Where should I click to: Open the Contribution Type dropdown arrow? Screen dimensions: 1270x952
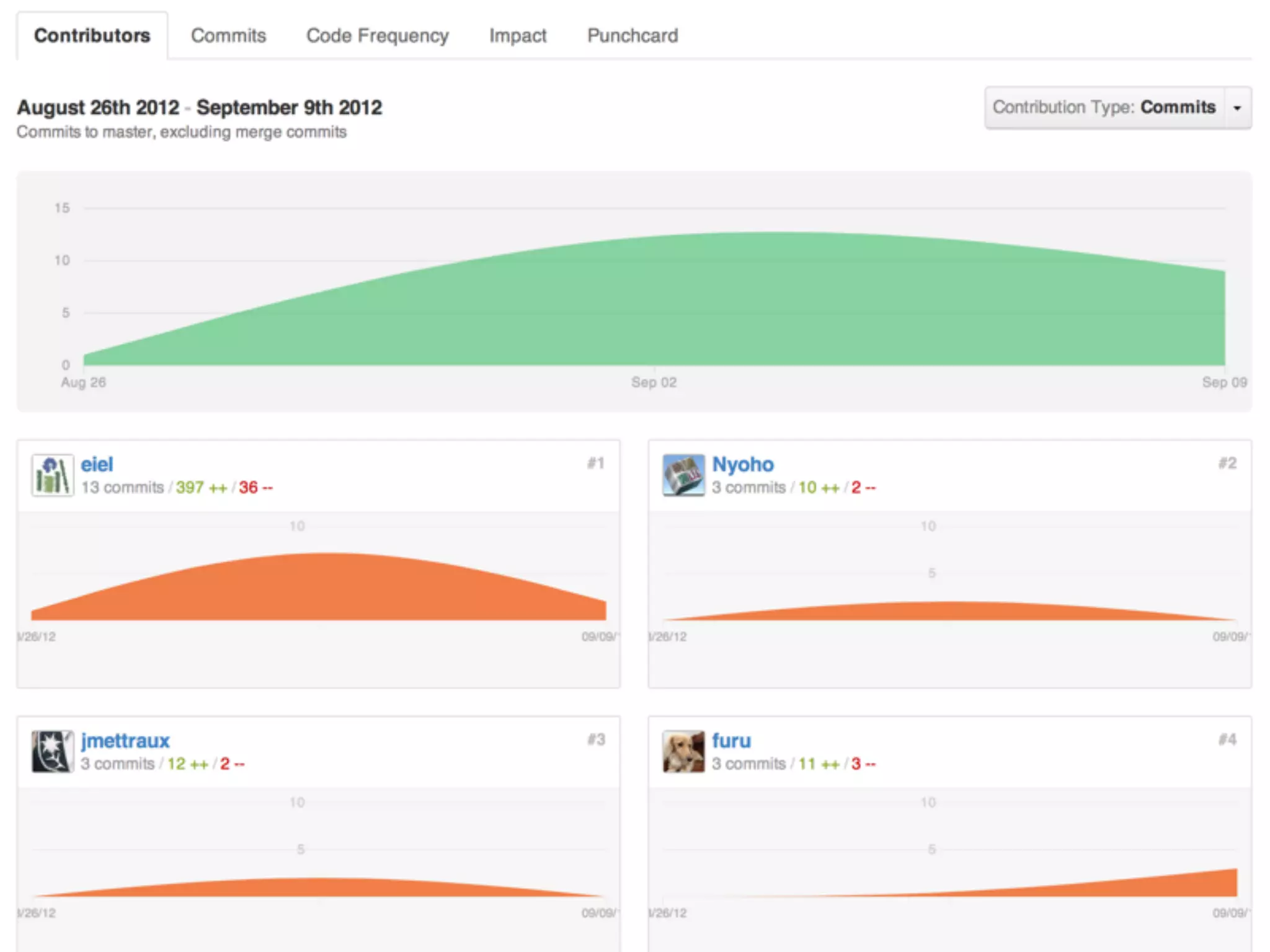[x=1237, y=108]
